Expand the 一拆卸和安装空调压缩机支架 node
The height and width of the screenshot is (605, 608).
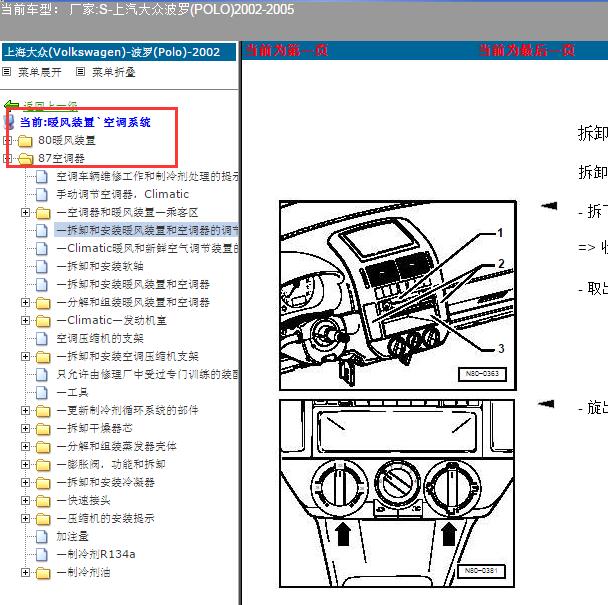(x=25, y=356)
